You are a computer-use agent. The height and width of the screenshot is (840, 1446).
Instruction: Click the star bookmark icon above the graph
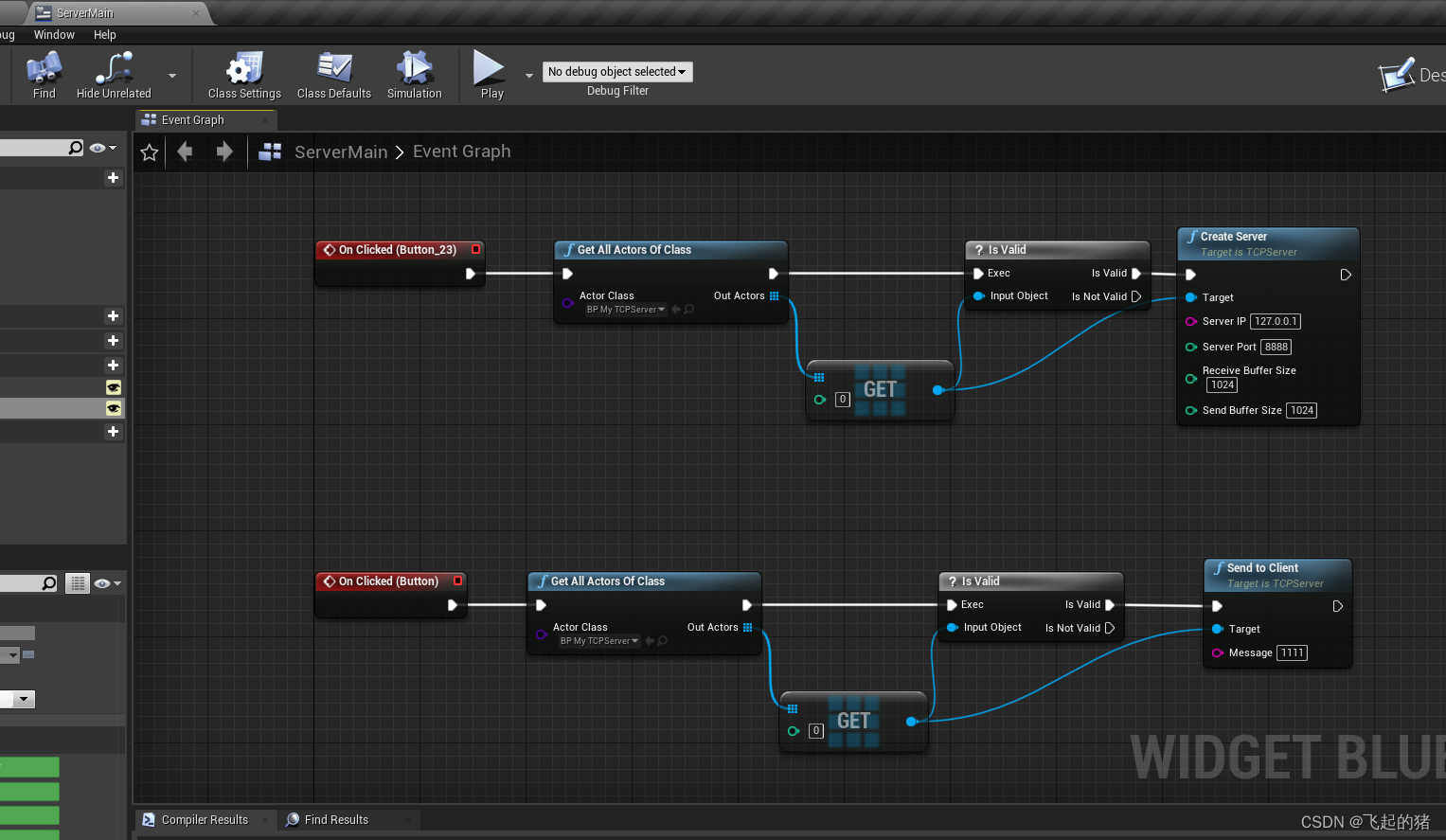[x=149, y=152]
